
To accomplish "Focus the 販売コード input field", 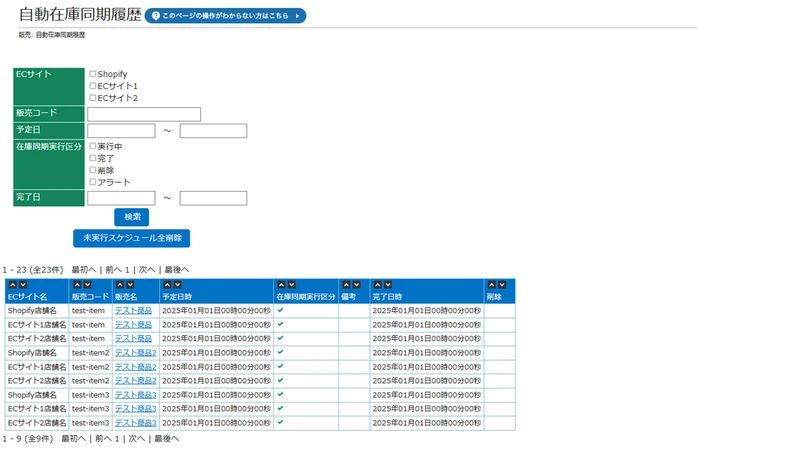I will pos(144,114).
